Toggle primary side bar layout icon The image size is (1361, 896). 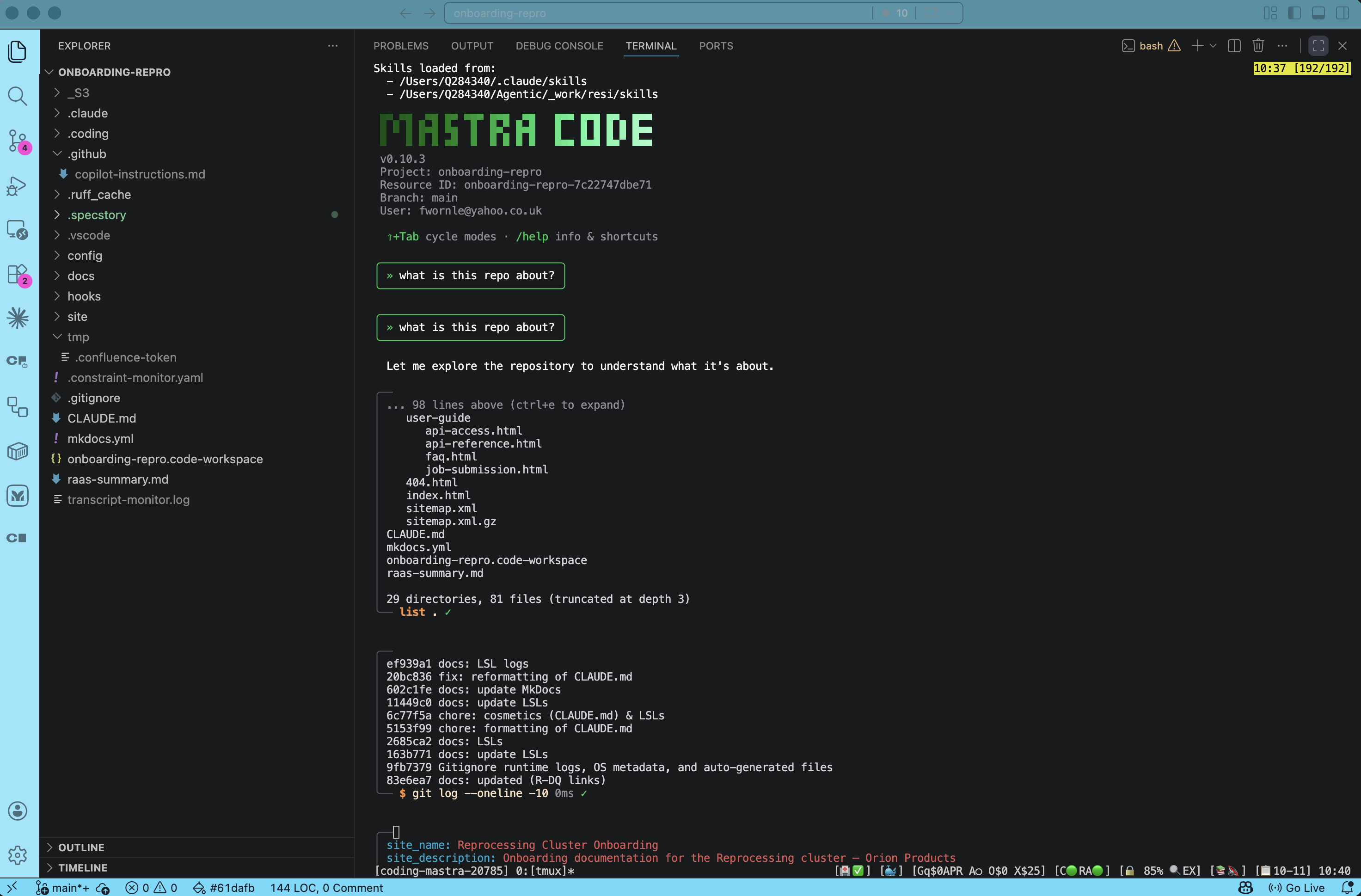1295,13
